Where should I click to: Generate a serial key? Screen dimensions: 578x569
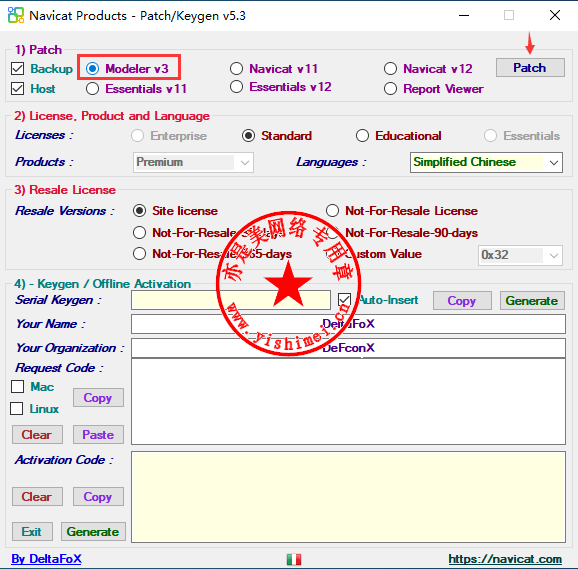532,301
